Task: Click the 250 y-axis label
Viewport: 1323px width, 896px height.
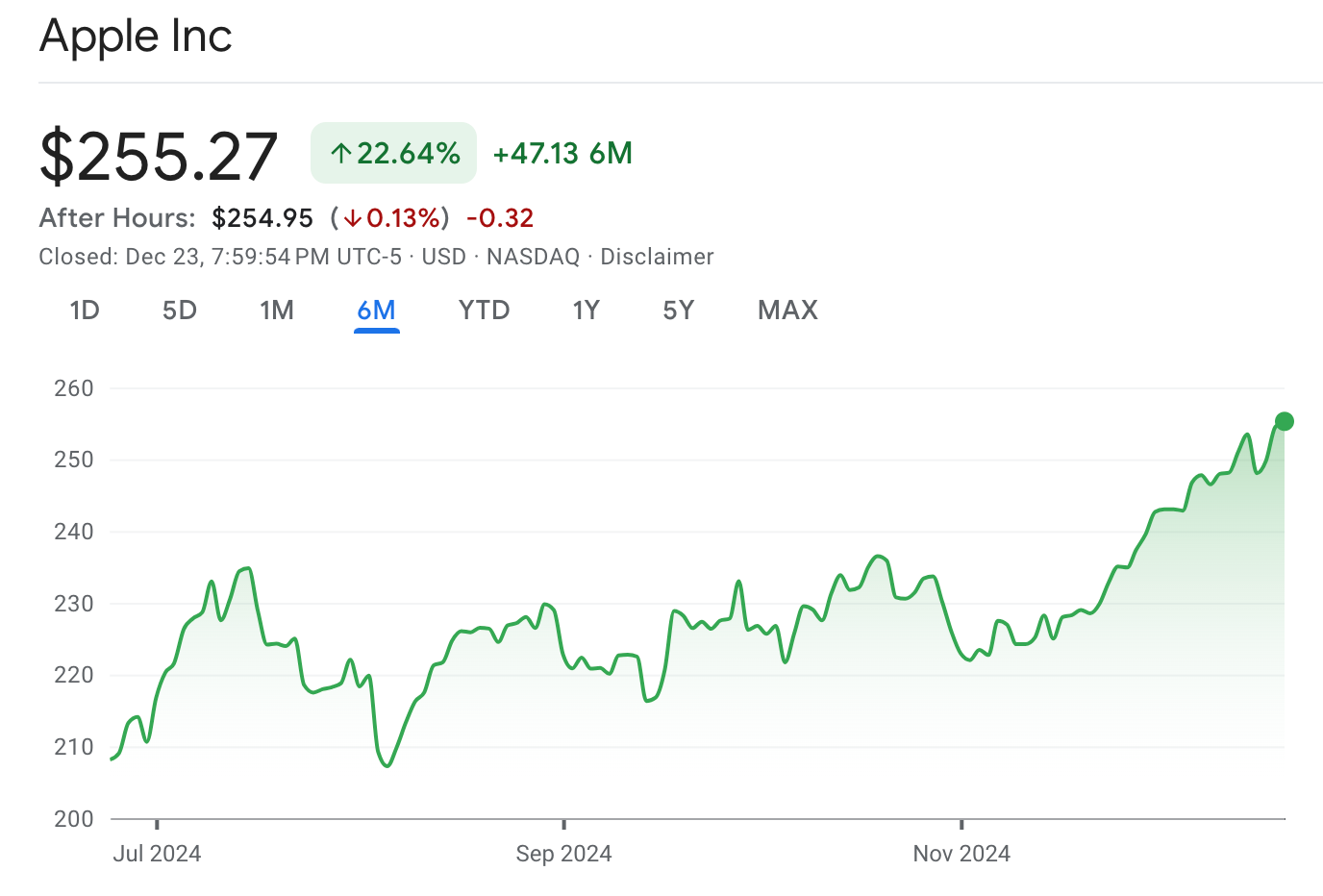Action: pyautogui.click(x=74, y=460)
